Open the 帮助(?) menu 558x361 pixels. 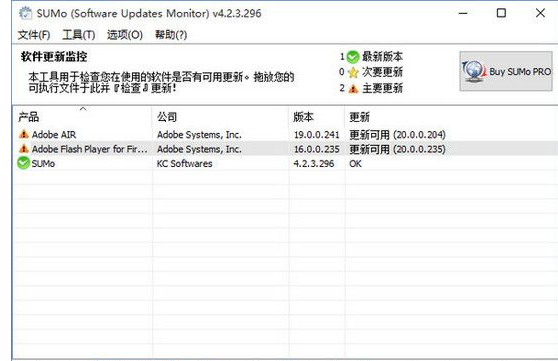click(x=171, y=35)
